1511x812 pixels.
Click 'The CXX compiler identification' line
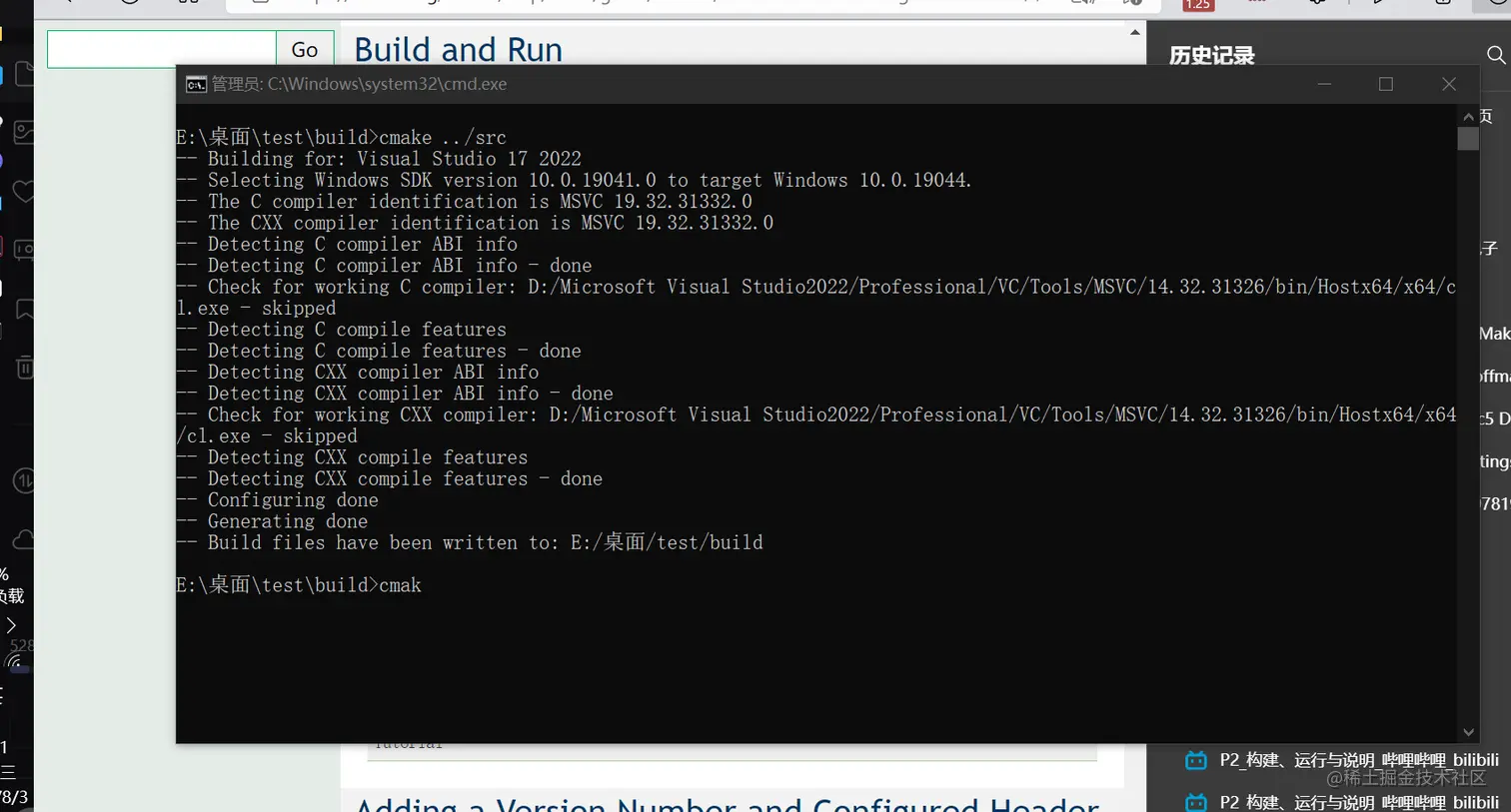pyautogui.click(x=476, y=223)
